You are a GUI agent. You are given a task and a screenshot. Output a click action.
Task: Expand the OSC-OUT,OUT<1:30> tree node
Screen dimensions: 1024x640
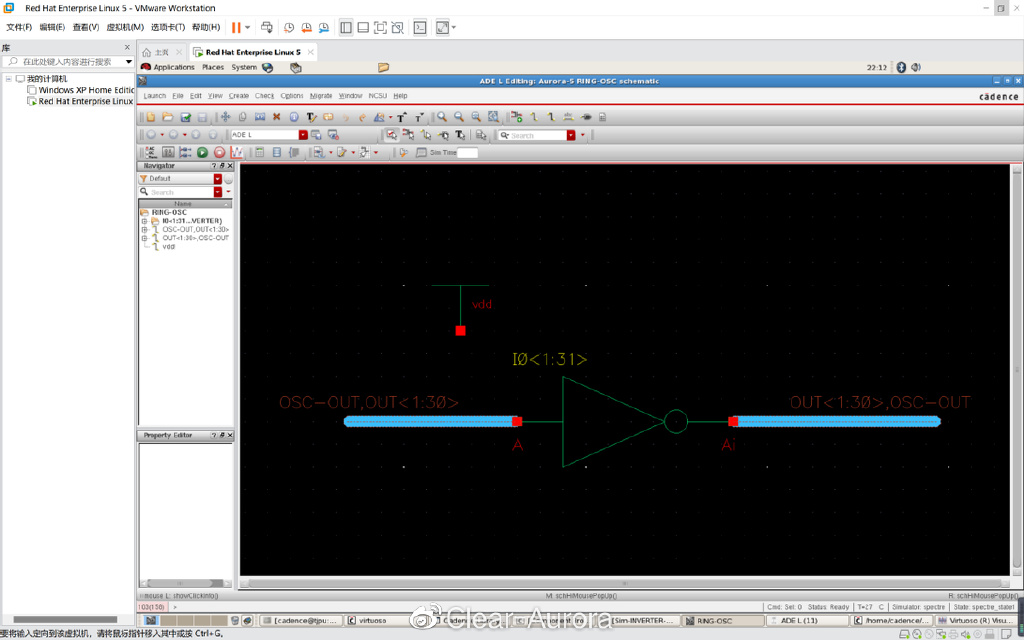pos(144,229)
